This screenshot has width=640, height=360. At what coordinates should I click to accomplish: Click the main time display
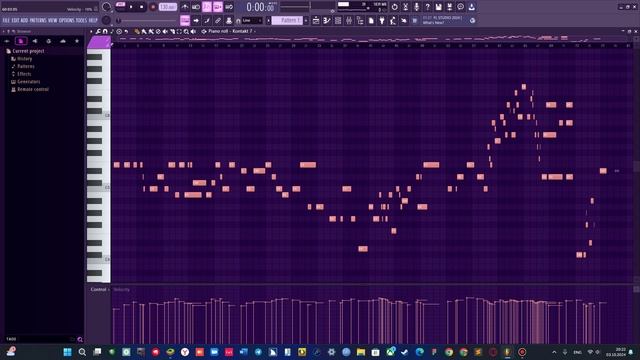[260, 7]
